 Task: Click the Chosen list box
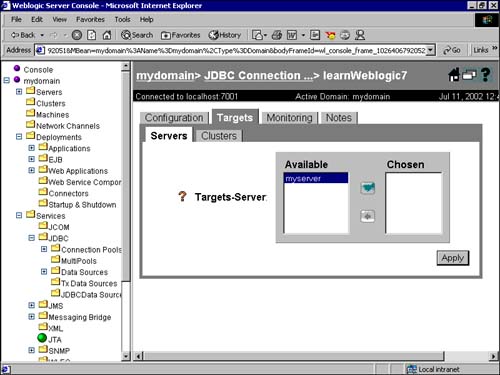tap(414, 203)
